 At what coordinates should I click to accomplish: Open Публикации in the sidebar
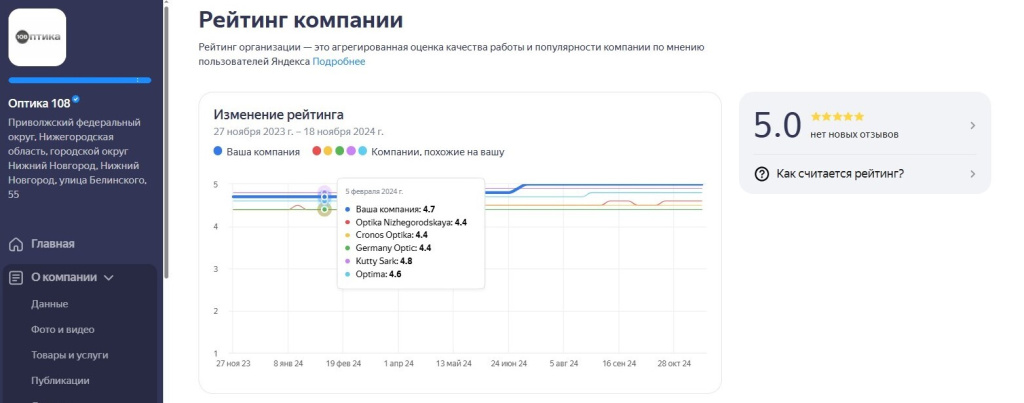60,381
